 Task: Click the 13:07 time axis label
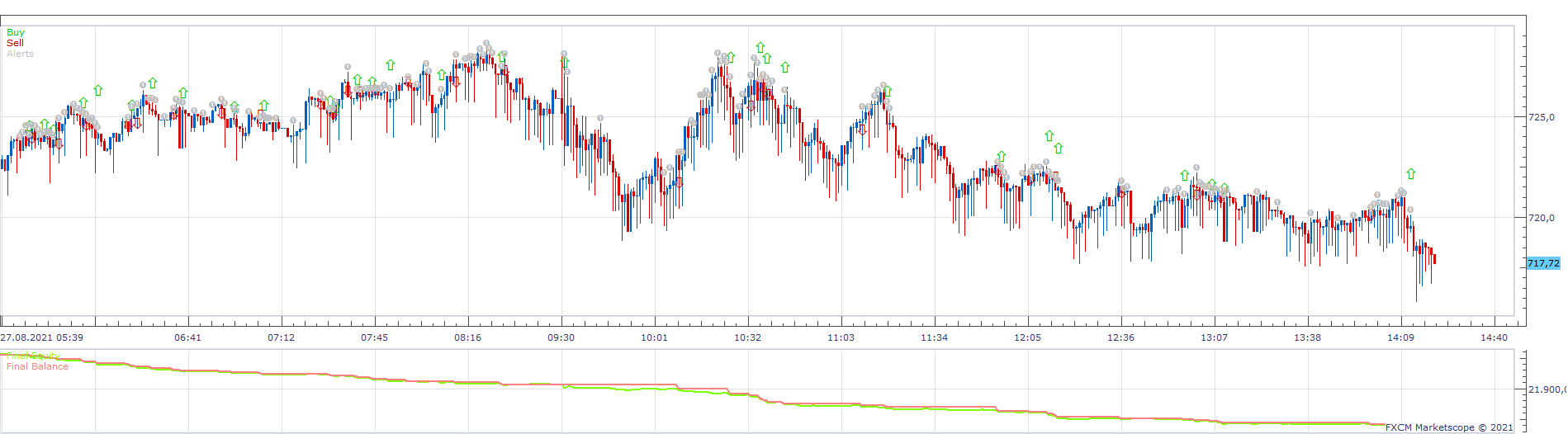1214,337
